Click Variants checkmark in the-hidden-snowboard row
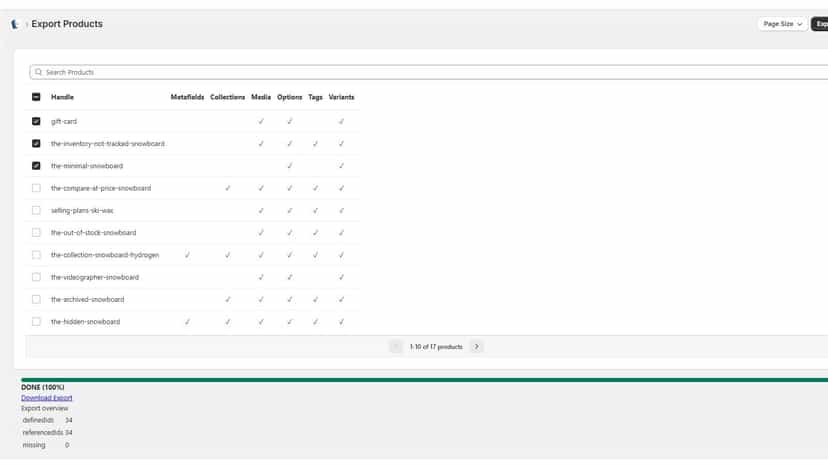 341,321
